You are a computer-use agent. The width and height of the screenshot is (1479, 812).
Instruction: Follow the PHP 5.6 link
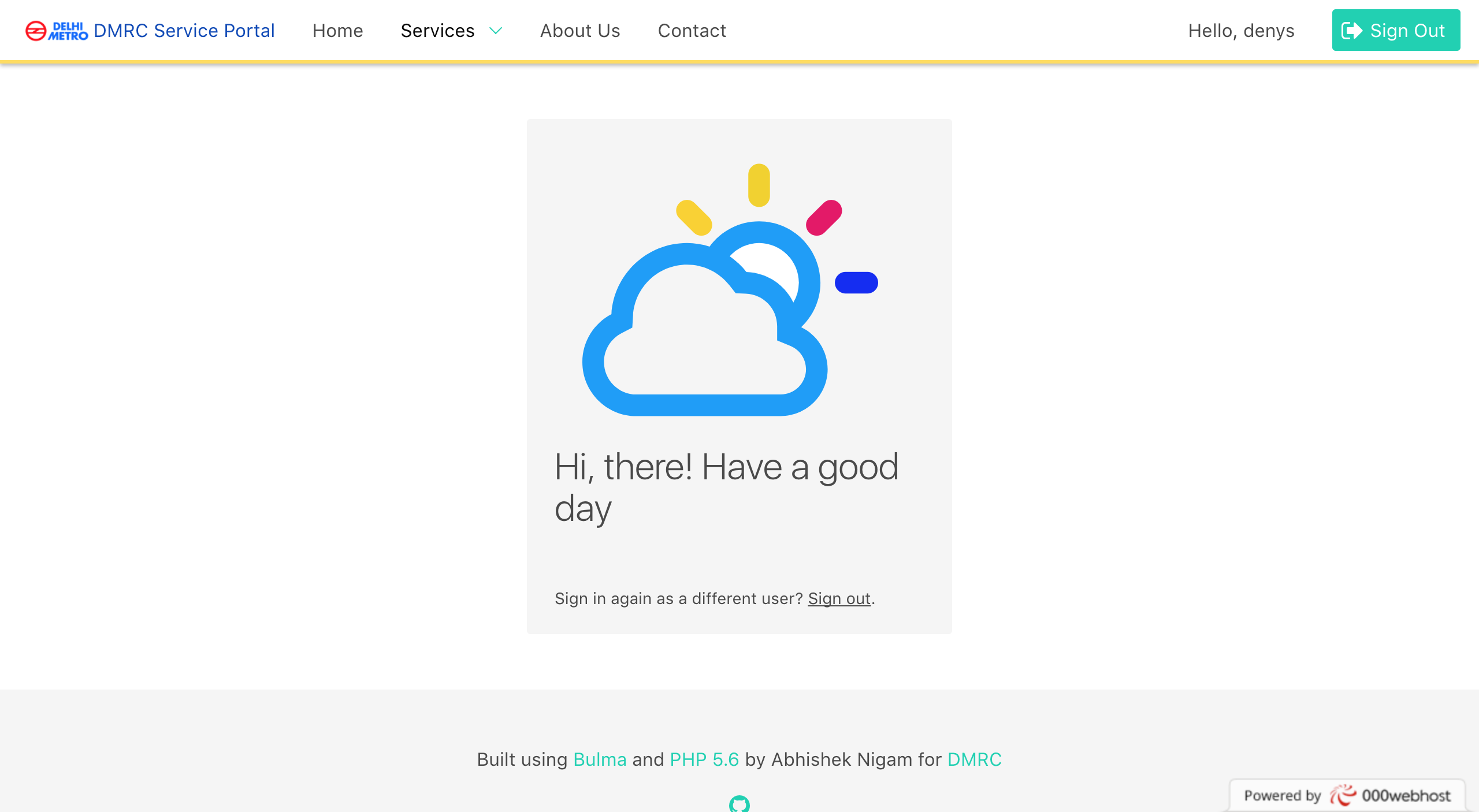point(704,759)
